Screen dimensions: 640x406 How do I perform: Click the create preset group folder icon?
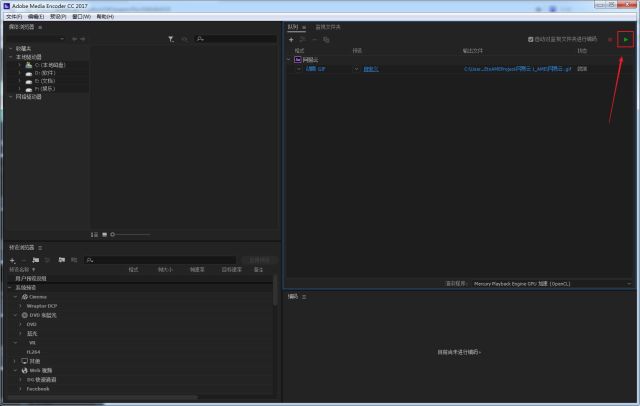pyautogui.click(x=36, y=260)
